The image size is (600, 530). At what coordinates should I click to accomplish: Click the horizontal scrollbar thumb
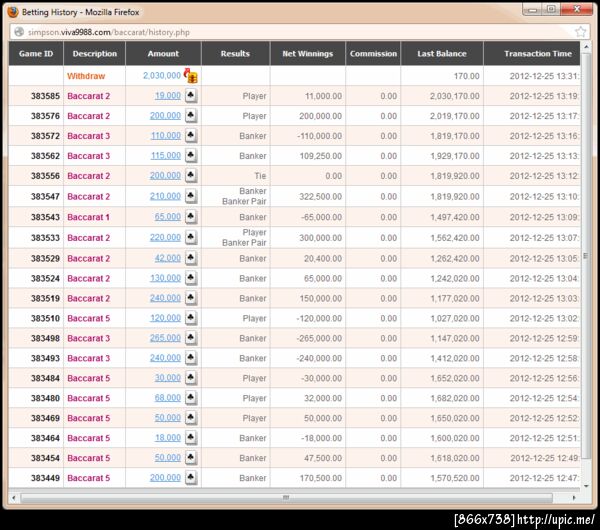click(287, 498)
